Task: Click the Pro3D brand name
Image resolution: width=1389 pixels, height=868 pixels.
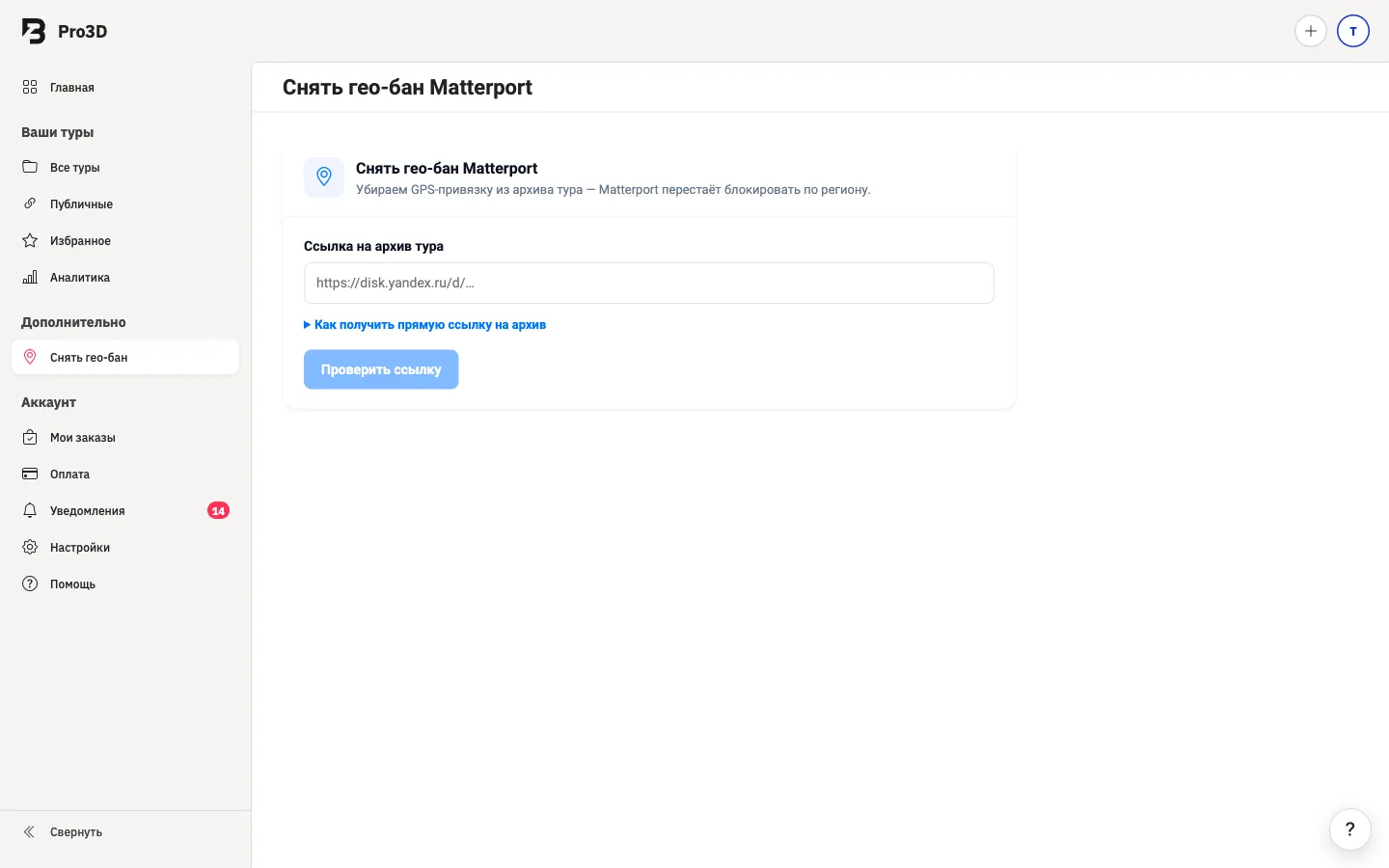Action: pos(83,31)
